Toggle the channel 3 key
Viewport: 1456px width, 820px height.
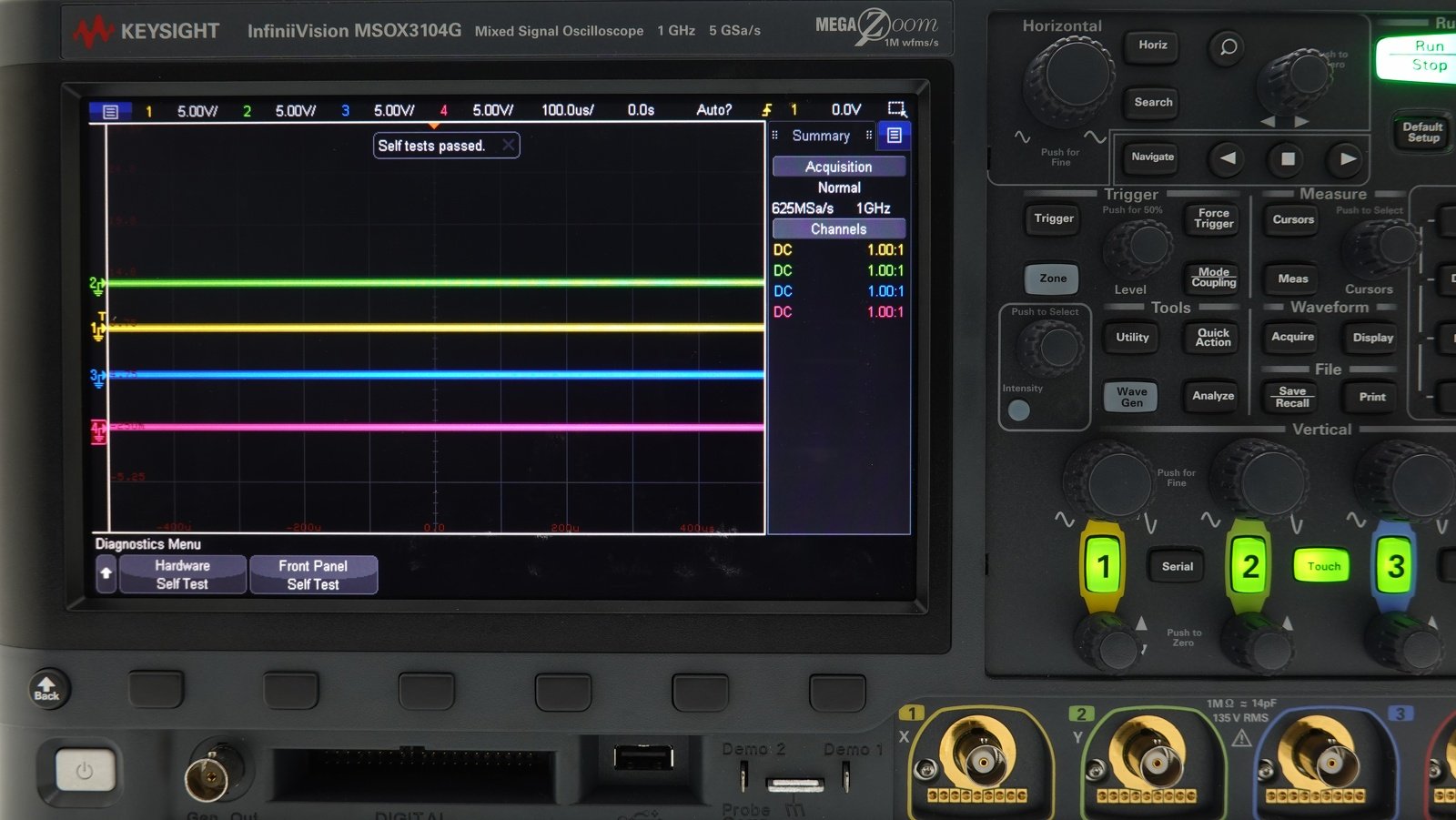pyautogui.click(x=1395, y=566)
